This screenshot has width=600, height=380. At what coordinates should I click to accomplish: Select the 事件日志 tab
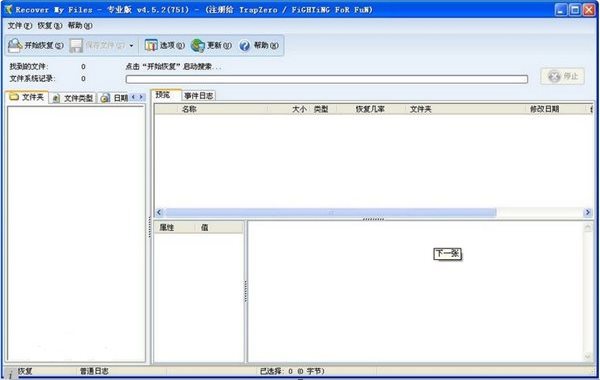pos(199,96)
